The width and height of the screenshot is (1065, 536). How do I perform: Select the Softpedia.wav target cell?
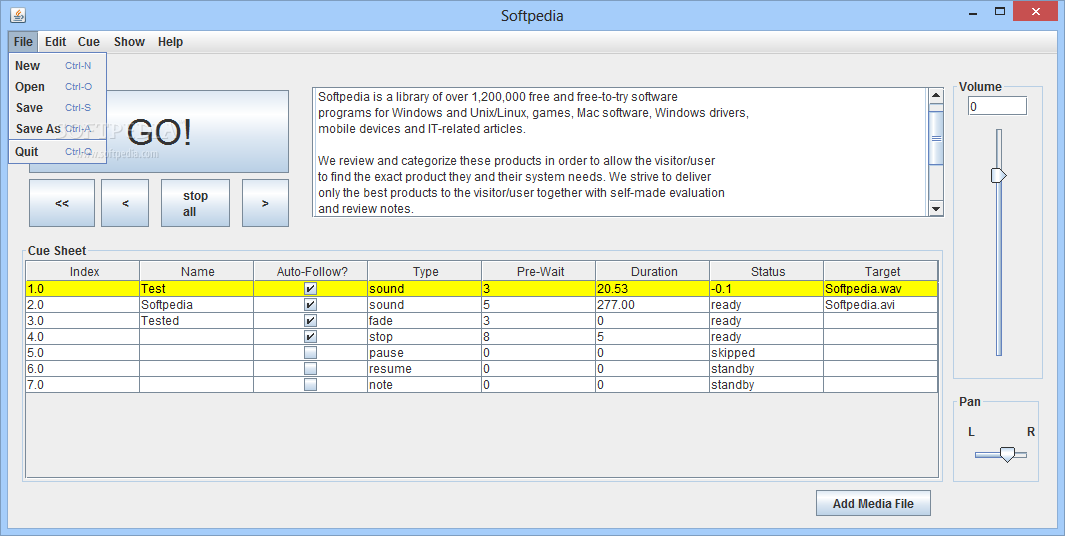(881, 289)
